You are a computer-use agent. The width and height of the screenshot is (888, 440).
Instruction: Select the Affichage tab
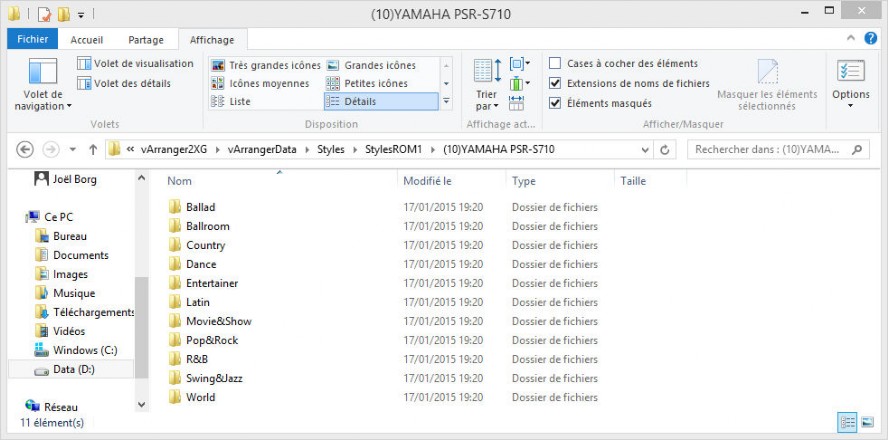(x=212, y=40)
